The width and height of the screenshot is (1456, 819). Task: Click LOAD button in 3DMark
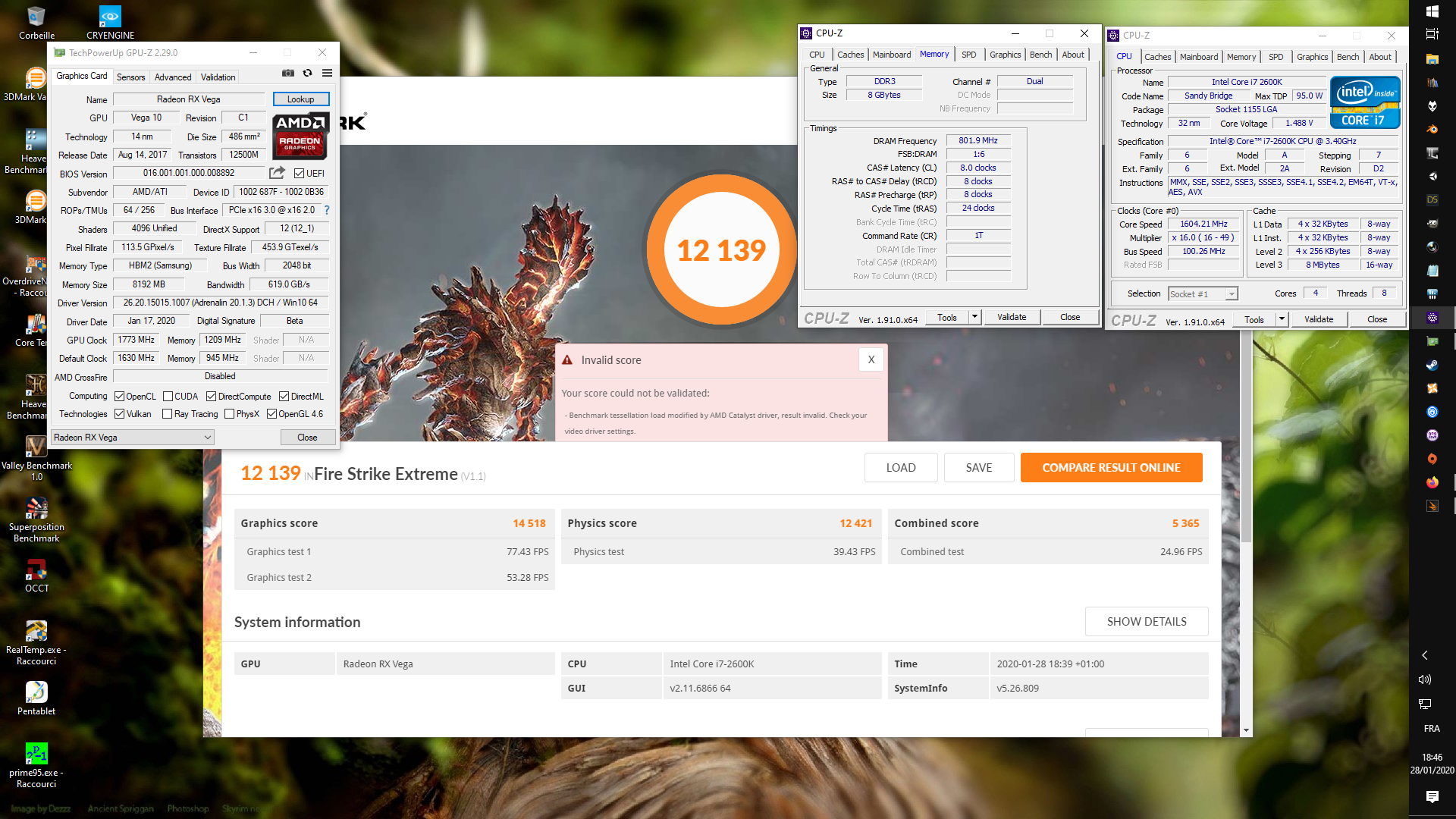901,468
